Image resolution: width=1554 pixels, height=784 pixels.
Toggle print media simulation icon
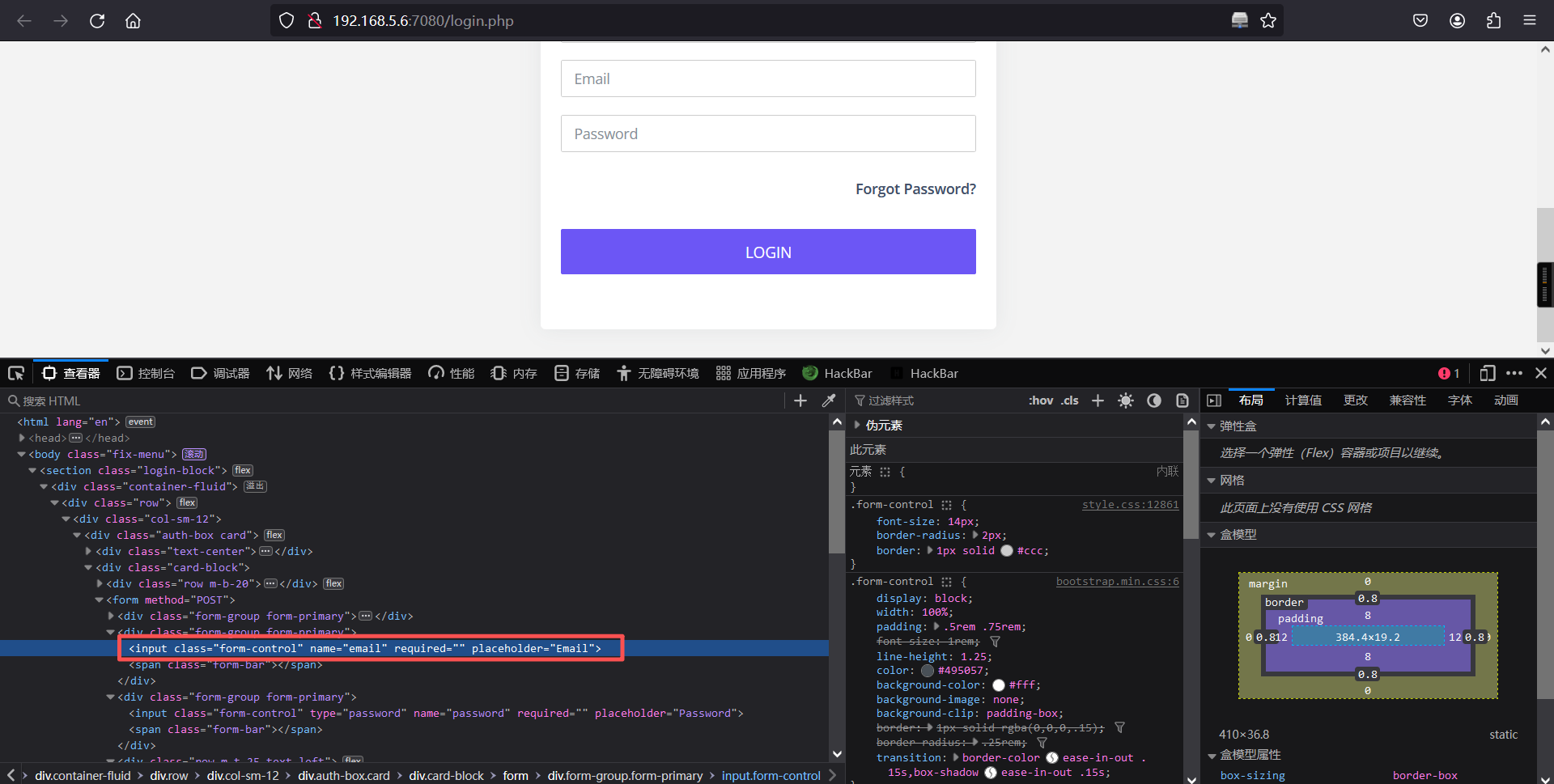(1182, 400)
